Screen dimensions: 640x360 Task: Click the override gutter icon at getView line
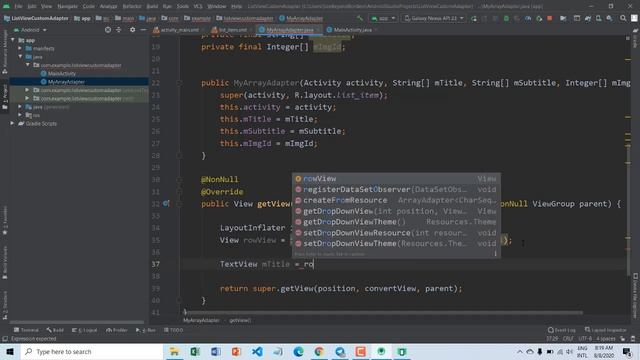point(166,203)
